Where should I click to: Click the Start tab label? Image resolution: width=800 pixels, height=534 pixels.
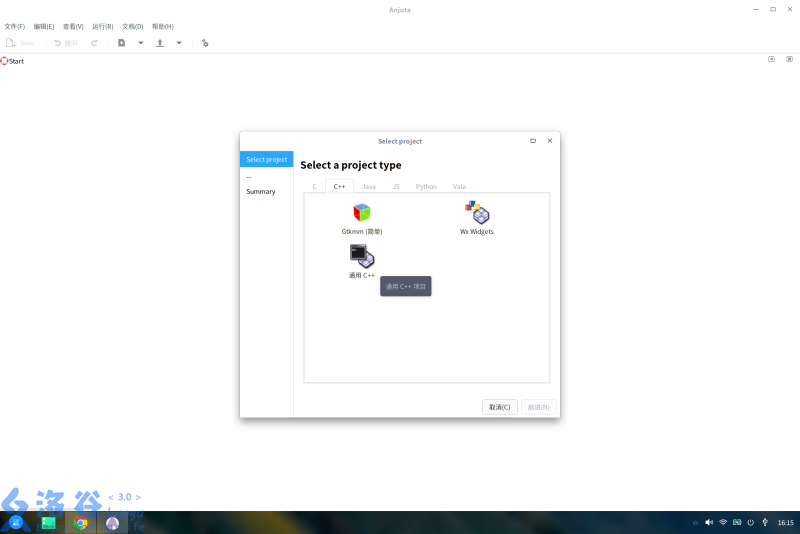[x=16, y=61]
